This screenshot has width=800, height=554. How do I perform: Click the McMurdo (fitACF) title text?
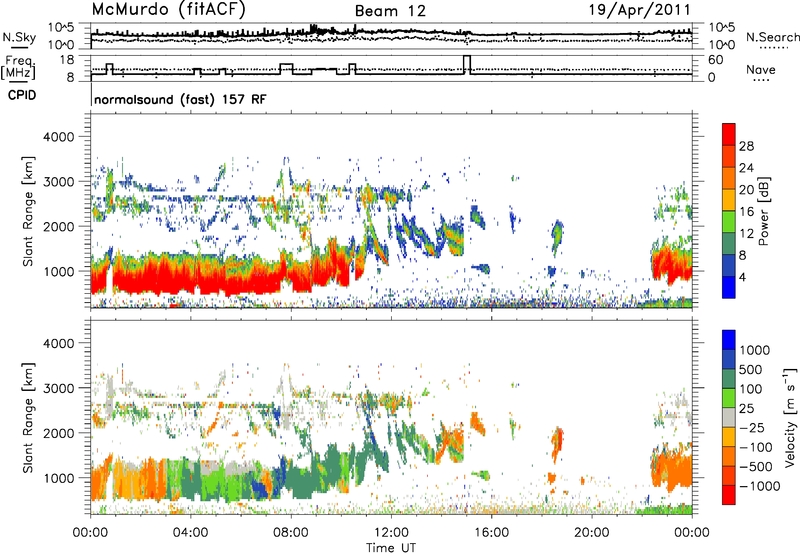click(x=168, y=10)
